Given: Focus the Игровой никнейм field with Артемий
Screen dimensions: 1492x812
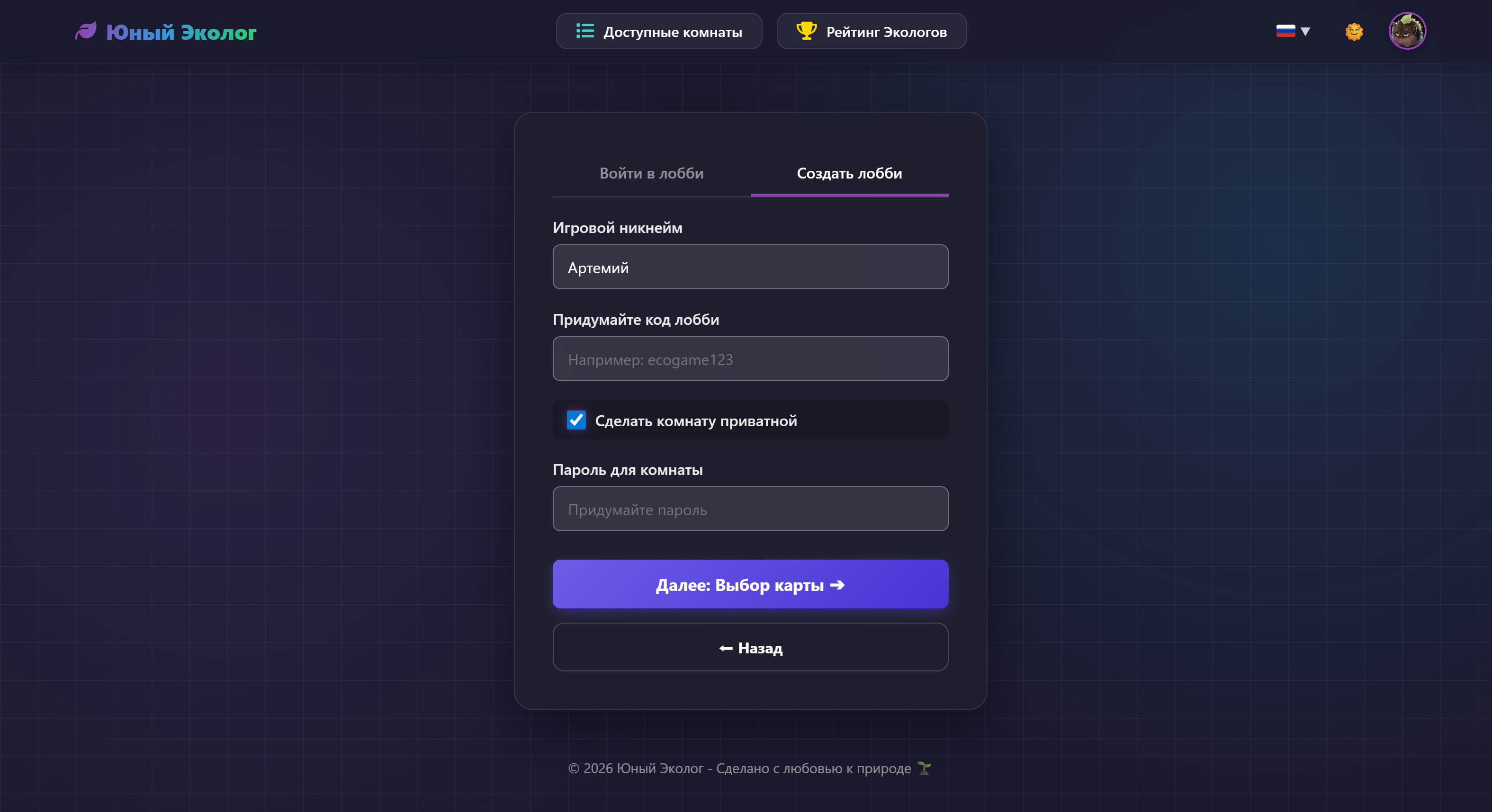Looking at the screenshot, I should coord(750,267).
